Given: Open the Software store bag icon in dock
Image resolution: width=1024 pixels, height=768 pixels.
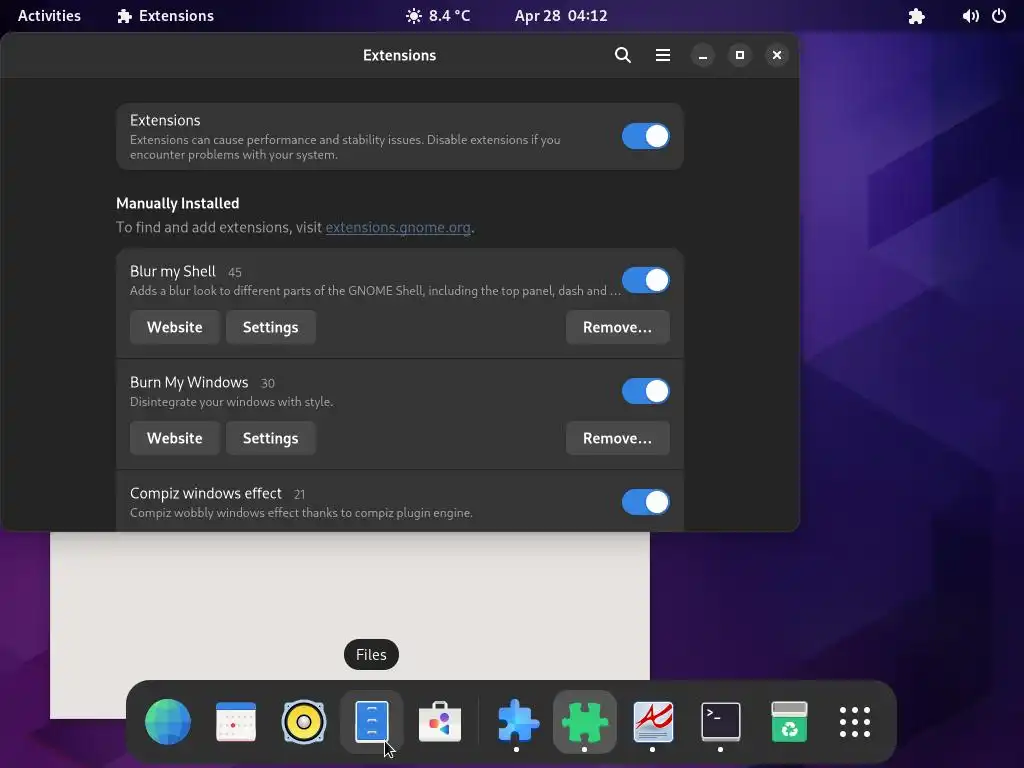Looking at the screenshot, I should click(440, 722).
